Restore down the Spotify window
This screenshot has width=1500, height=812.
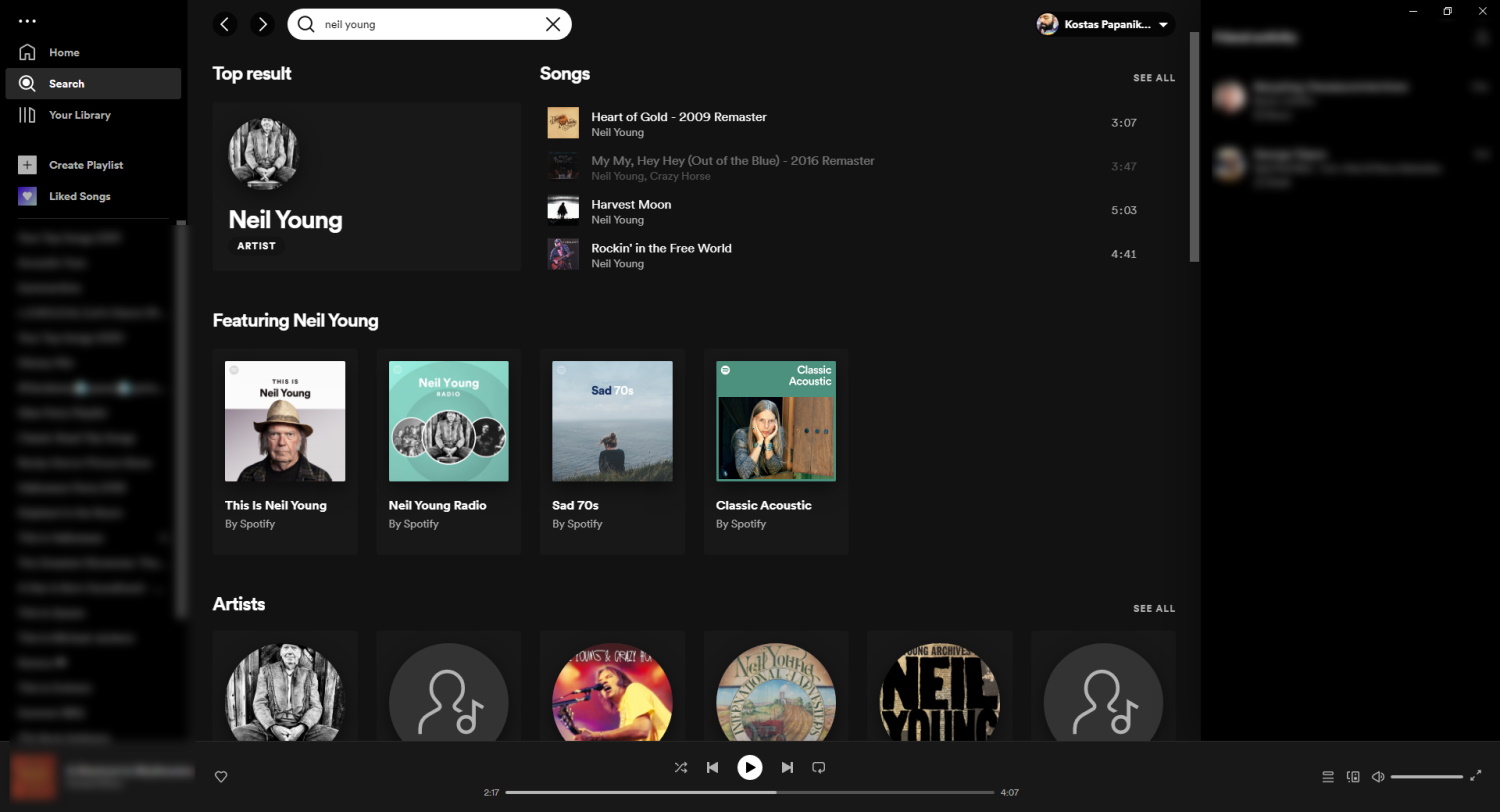point(1447,11)
